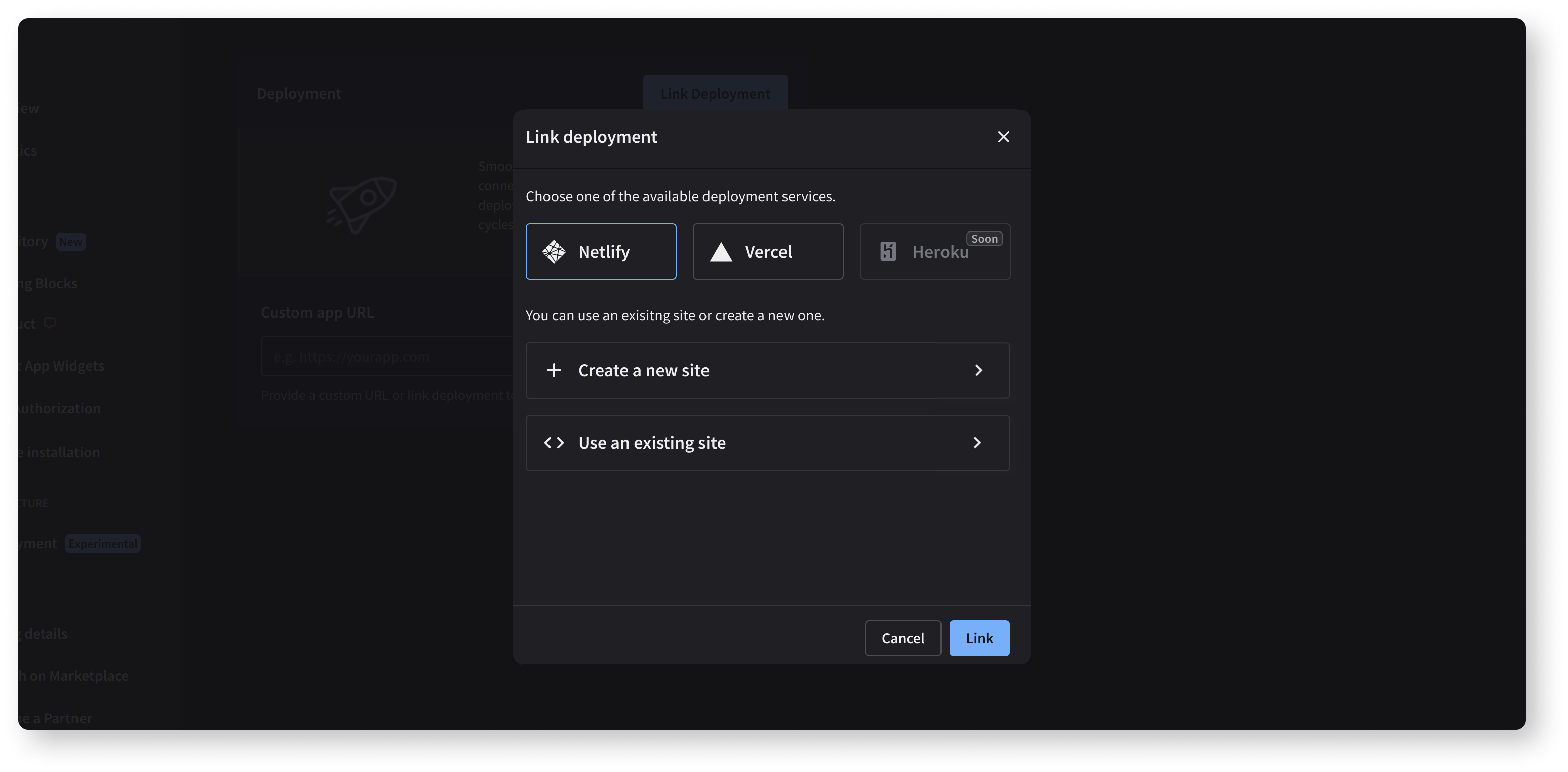Click the Link Deployment button behind dialog
This screenshot has width=1568, height=772.
715,93
